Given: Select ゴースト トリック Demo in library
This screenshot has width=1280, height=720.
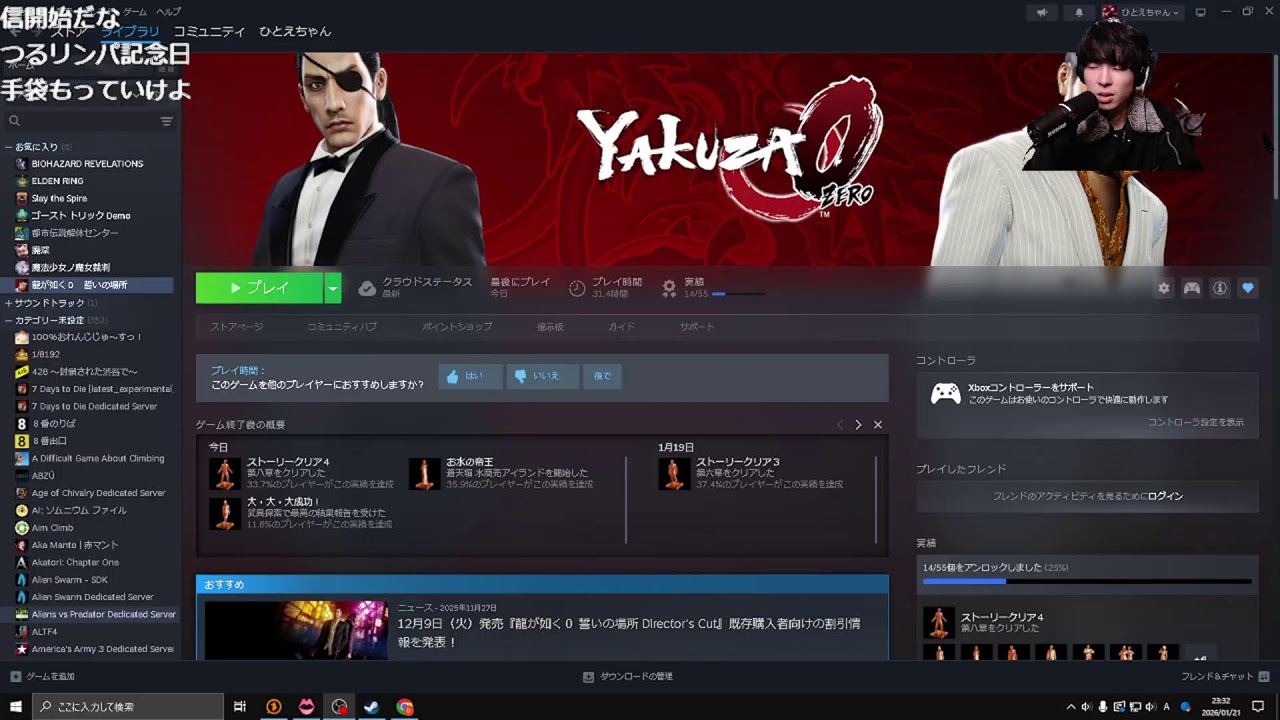Looking at the screenshot, I should pyautogui.click(x=80, y=215).
